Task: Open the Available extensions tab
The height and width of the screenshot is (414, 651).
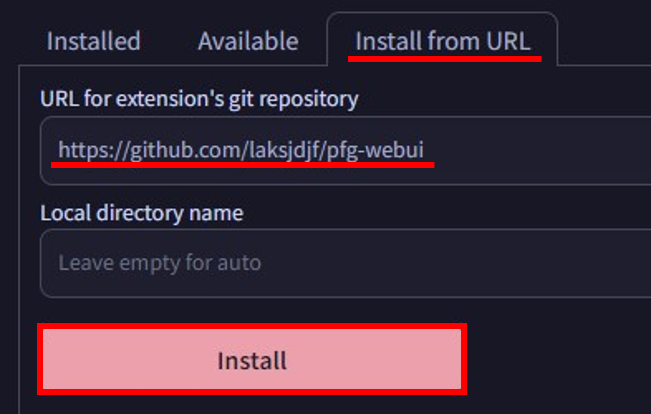Action: 247,41
